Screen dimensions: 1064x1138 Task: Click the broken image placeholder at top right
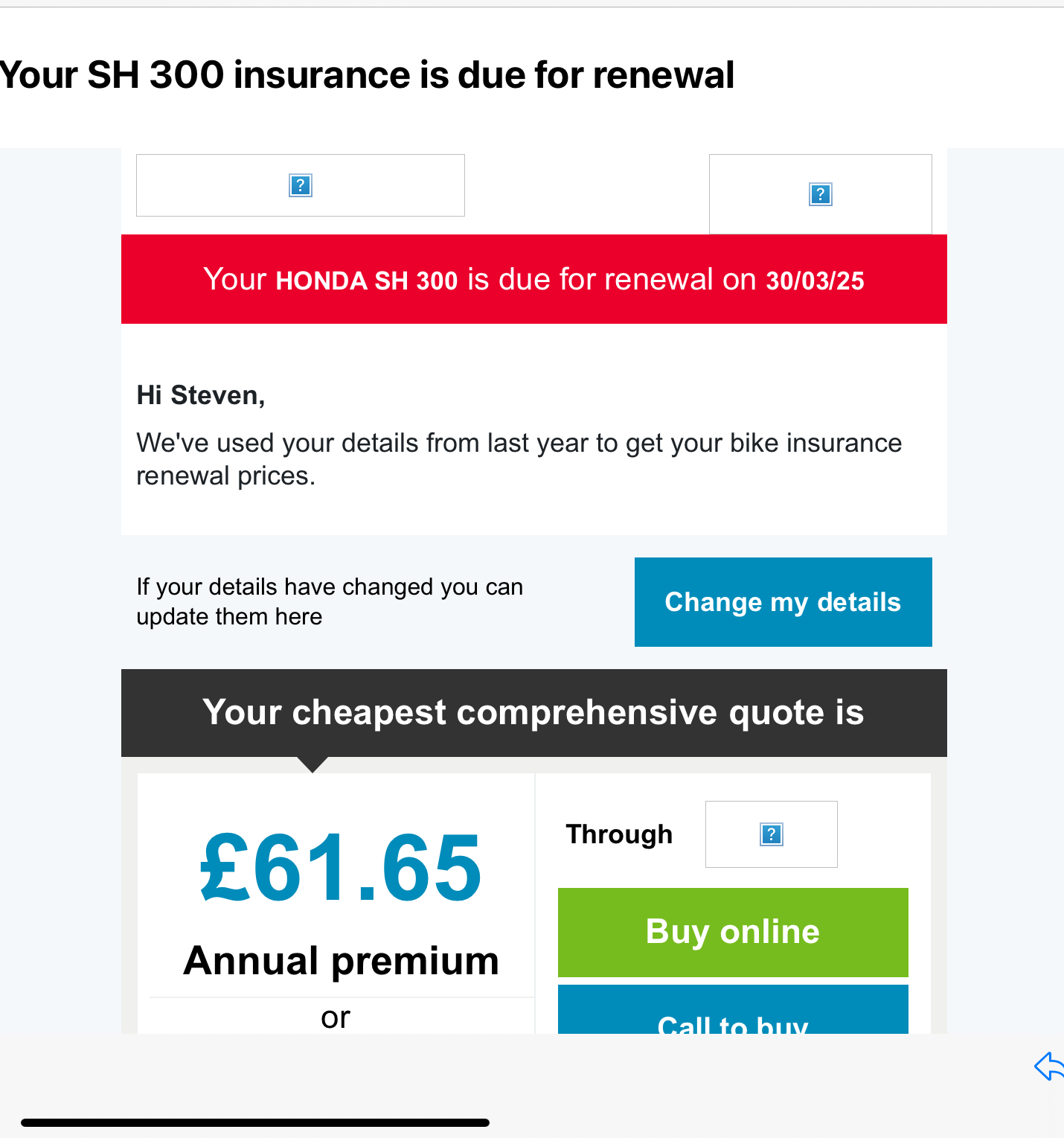pyautogui.click(x=820, y=194)
